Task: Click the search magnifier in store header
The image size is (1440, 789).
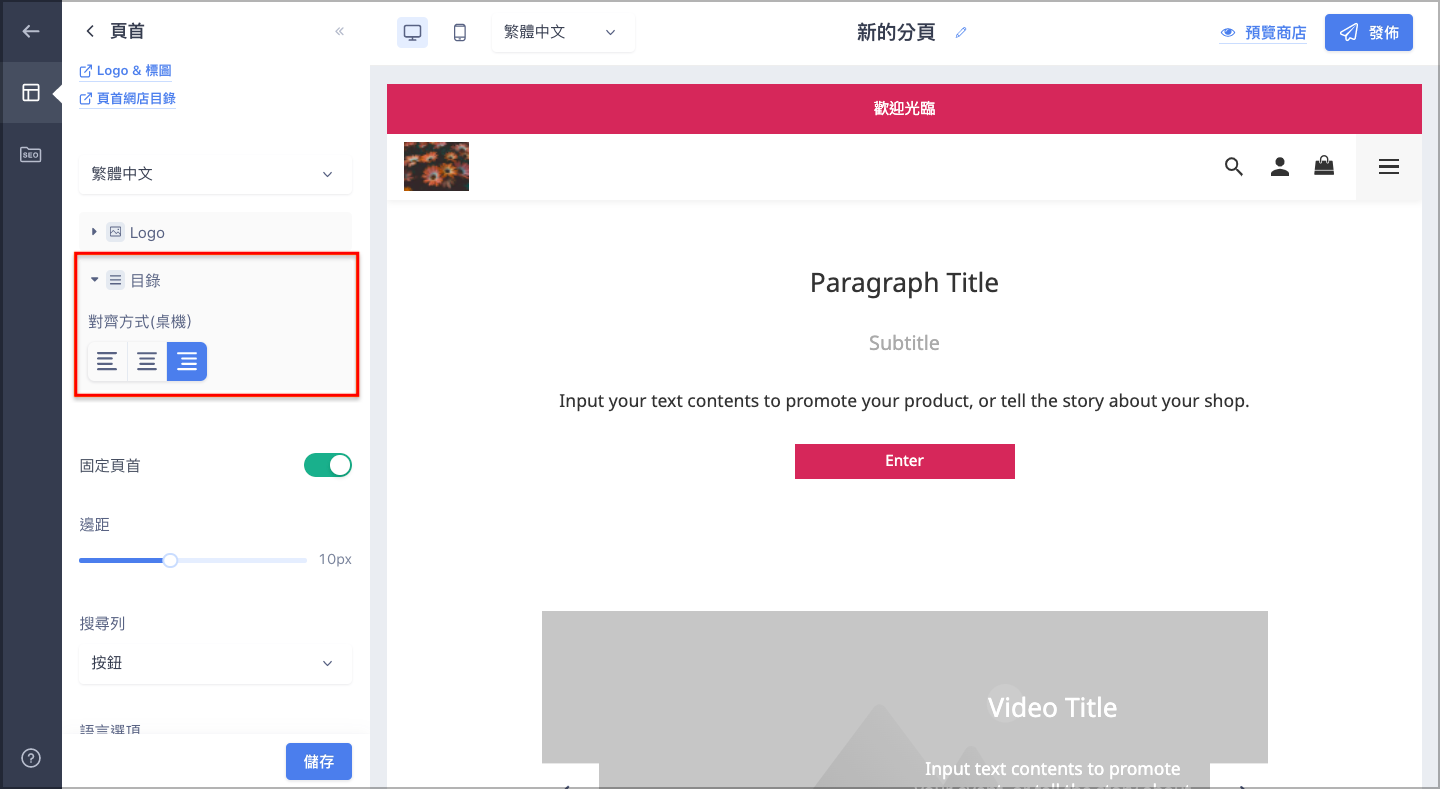Action: click(1234, 166)
